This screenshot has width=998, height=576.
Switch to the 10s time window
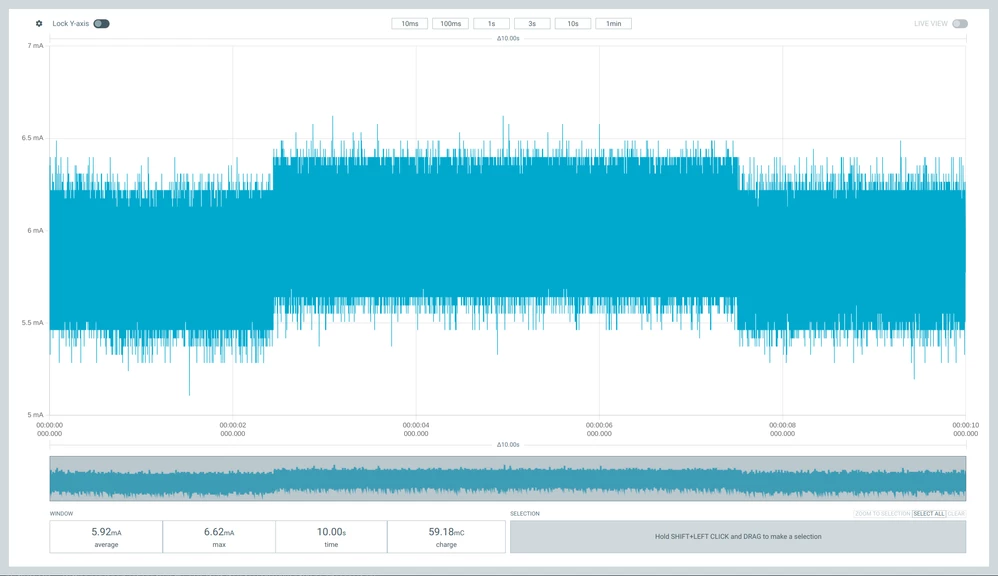click(x=573, y=24)
